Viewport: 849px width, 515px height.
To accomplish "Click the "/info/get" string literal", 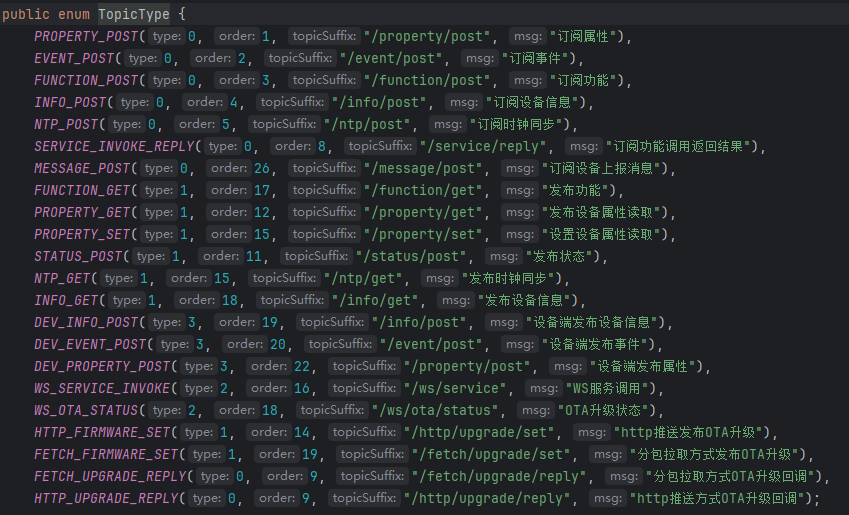I will tap(375, 301).
